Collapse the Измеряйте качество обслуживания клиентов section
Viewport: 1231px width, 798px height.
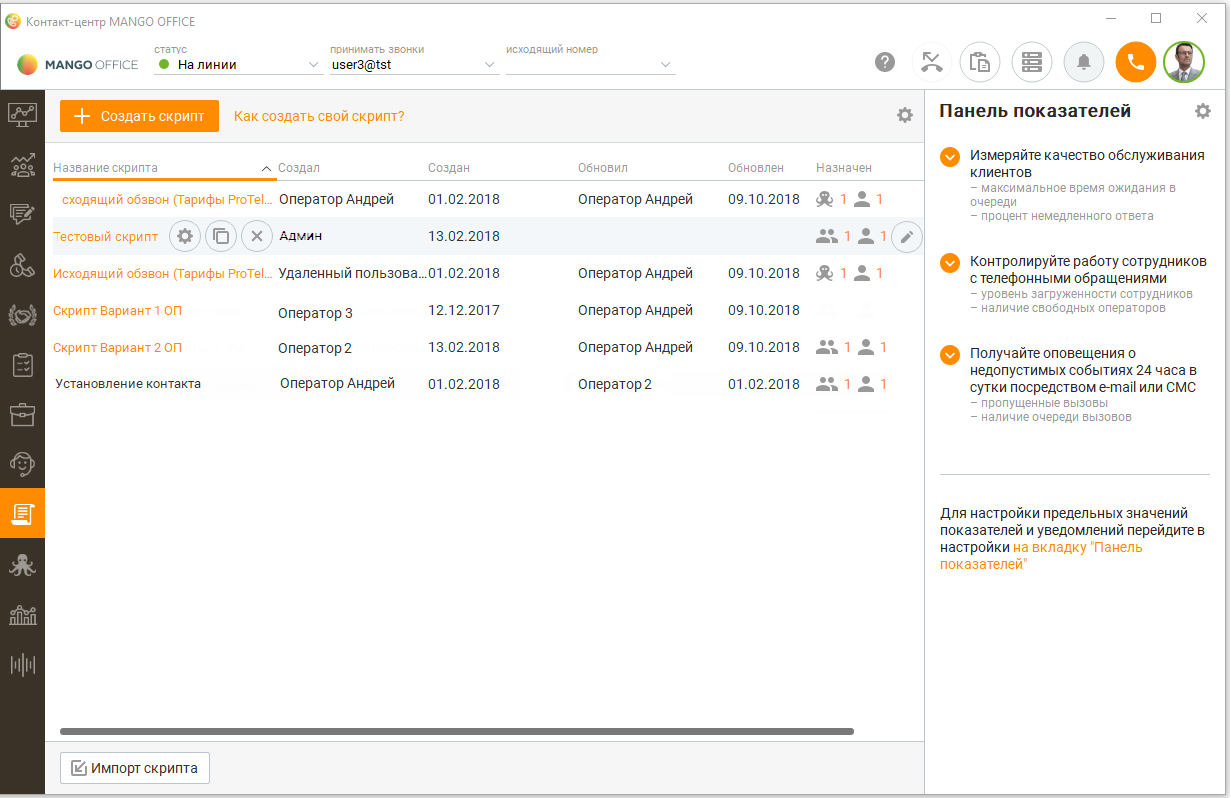click(950, 157)
